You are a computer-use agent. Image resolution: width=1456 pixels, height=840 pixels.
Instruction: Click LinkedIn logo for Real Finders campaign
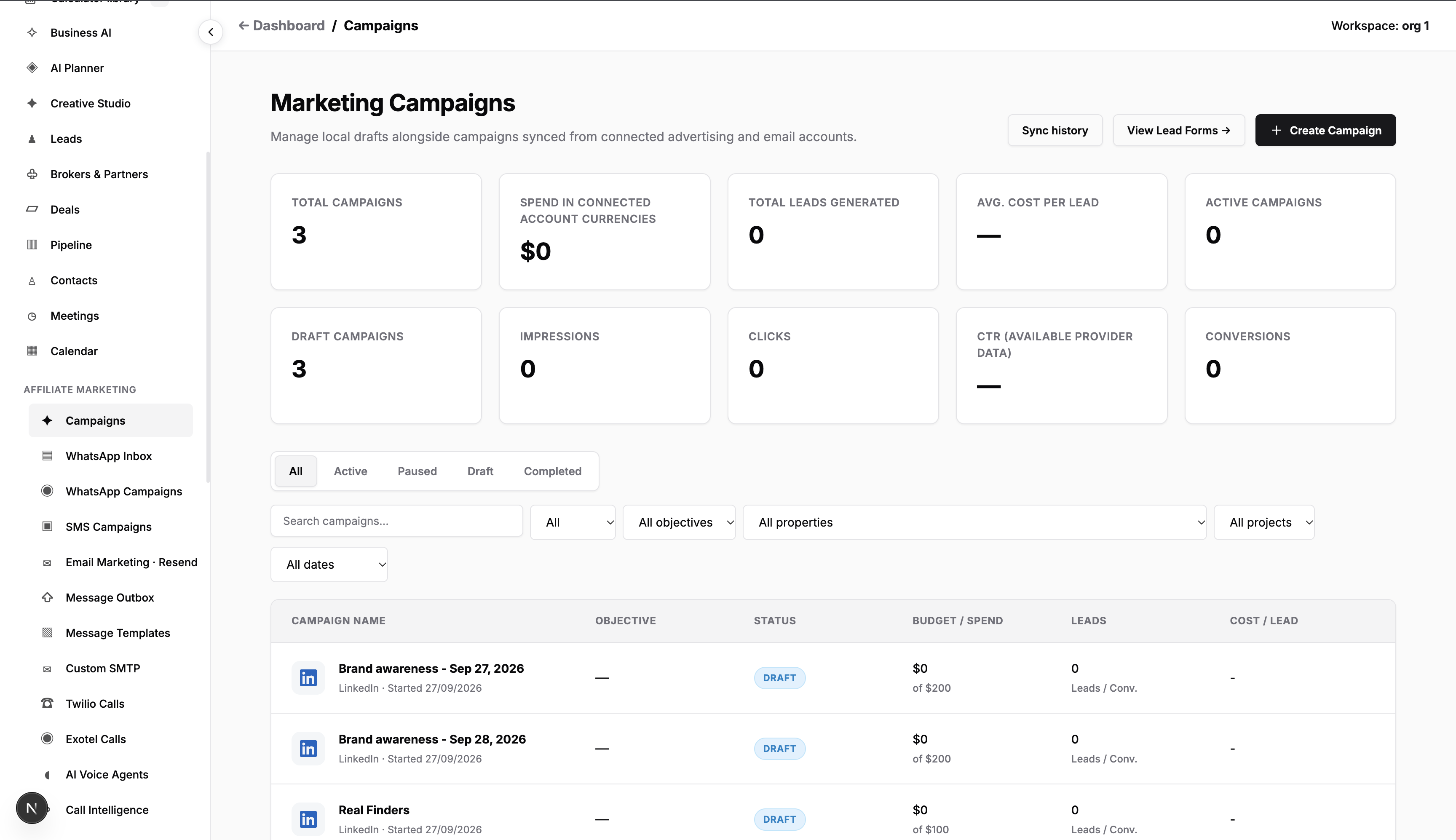point(308,819)
